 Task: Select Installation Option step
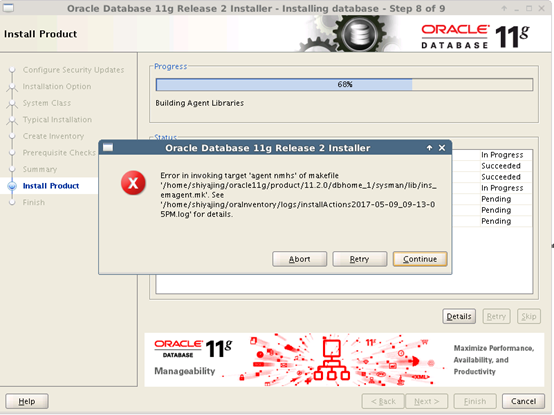tap(57, 87)
